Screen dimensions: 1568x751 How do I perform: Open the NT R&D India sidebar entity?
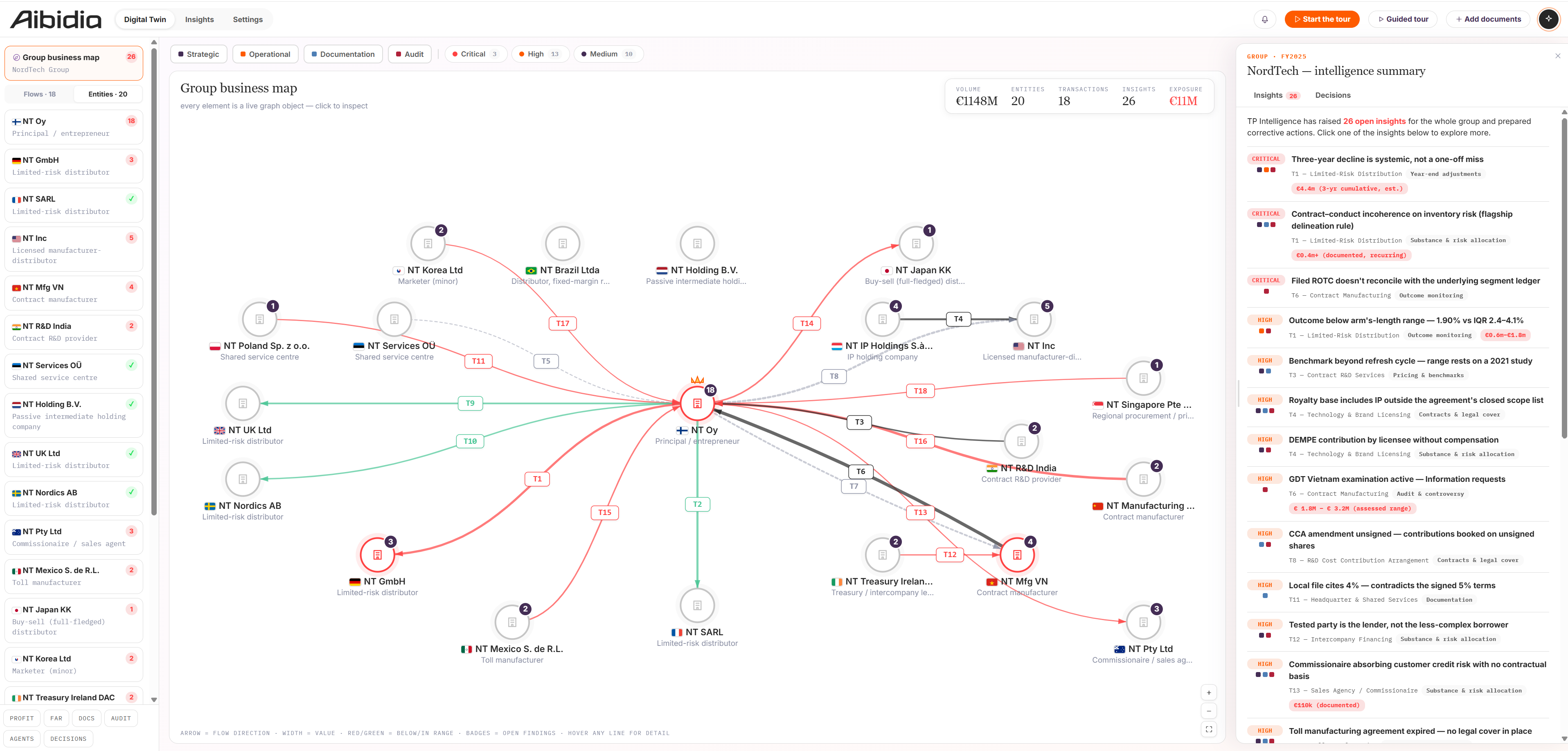74,332
